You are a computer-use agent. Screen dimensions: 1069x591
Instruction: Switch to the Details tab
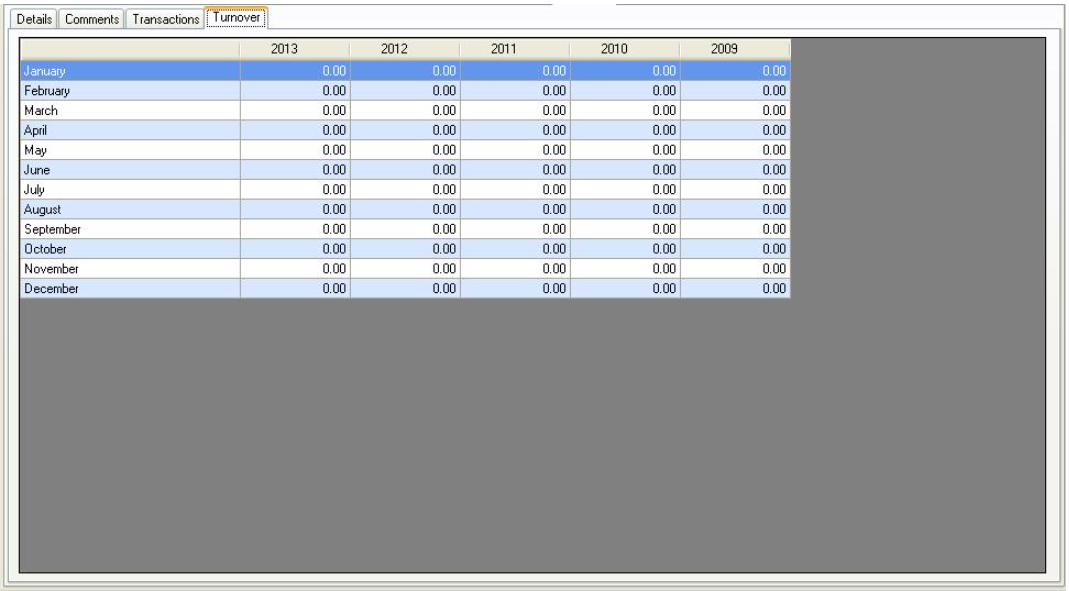coord(34,19)
